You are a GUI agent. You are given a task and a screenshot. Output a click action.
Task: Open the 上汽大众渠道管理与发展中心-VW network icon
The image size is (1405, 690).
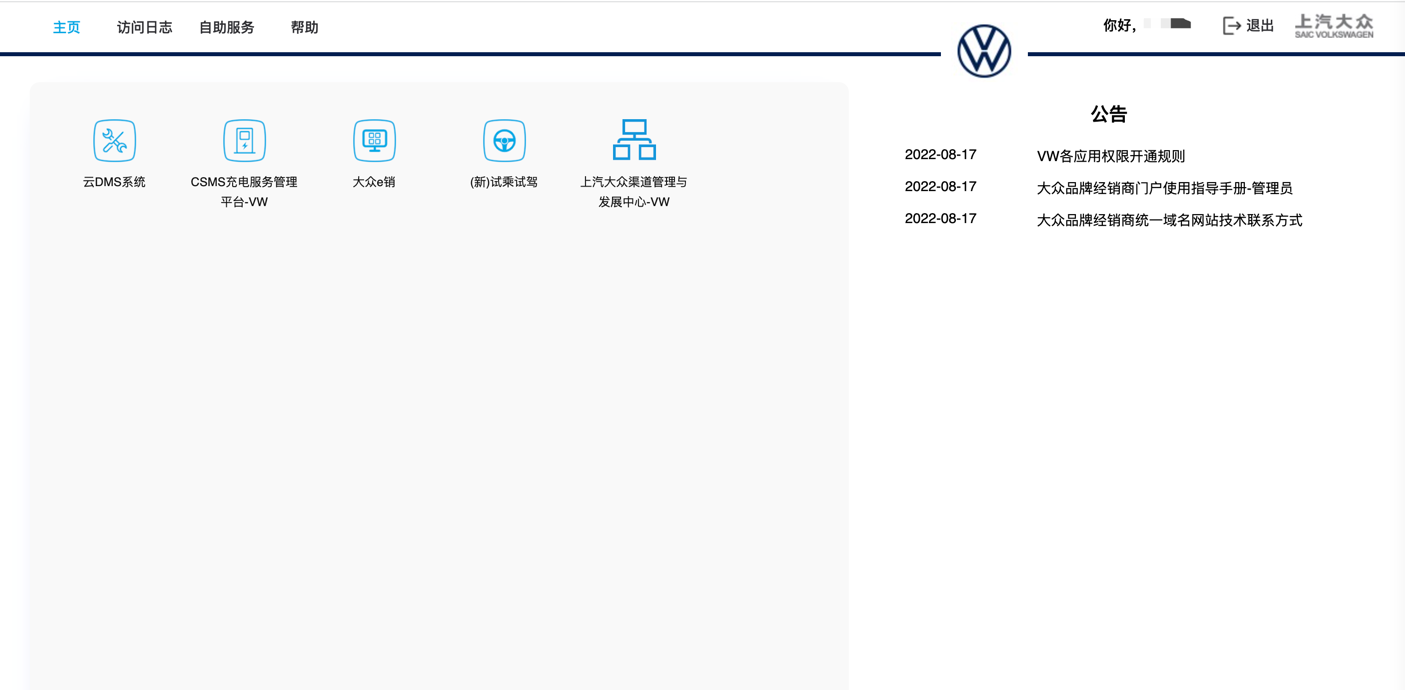(634, 140)
